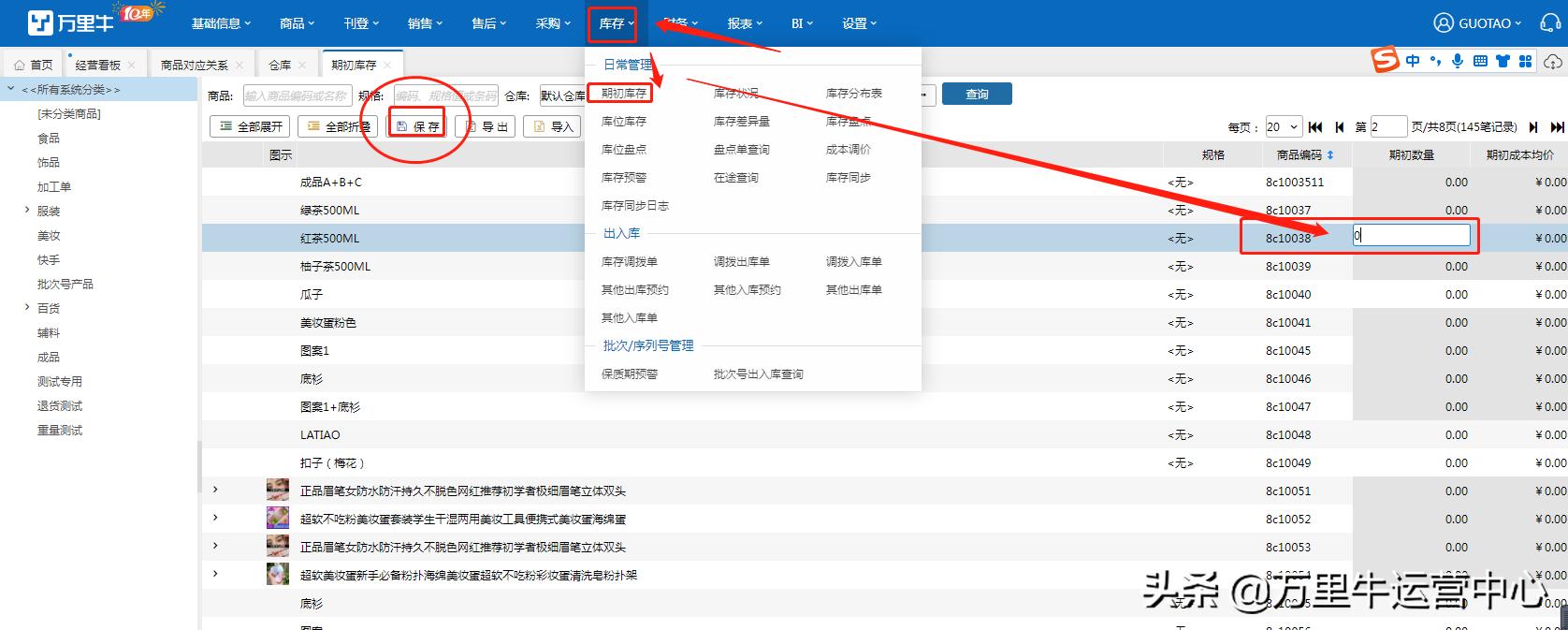Screen dimensions: 1568x630
Task: Expand the 百货 category tree node
Action: [x=26, y=308]
